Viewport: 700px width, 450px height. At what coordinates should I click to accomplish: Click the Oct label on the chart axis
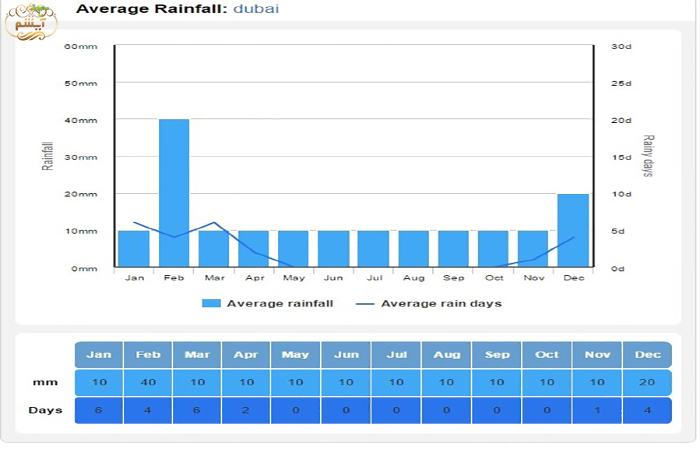click(x=494, y=278)
